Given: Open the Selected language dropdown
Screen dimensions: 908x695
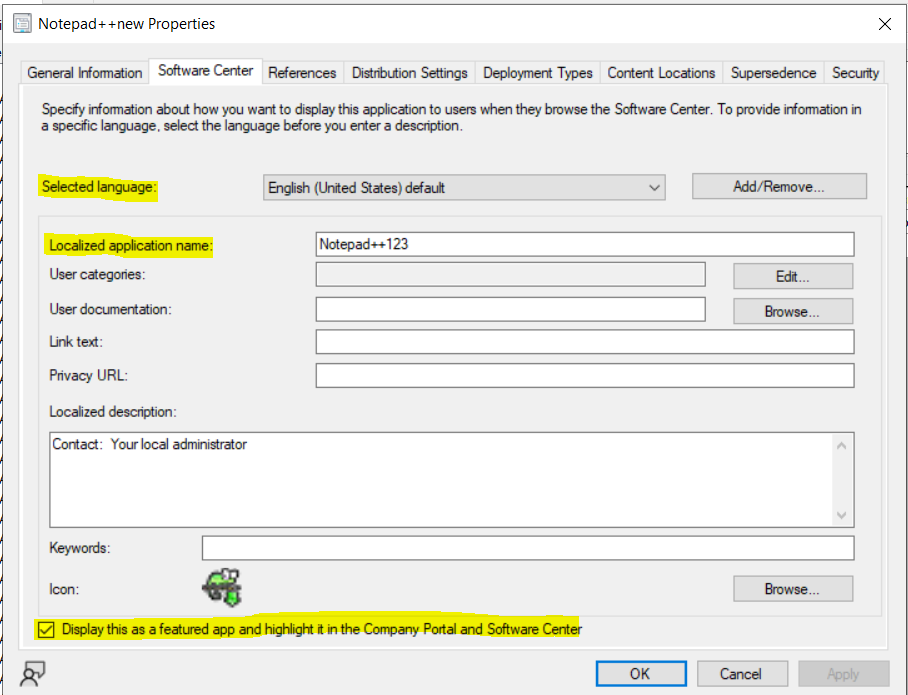Looking at the screenshot, I should (x=464, y=188).
